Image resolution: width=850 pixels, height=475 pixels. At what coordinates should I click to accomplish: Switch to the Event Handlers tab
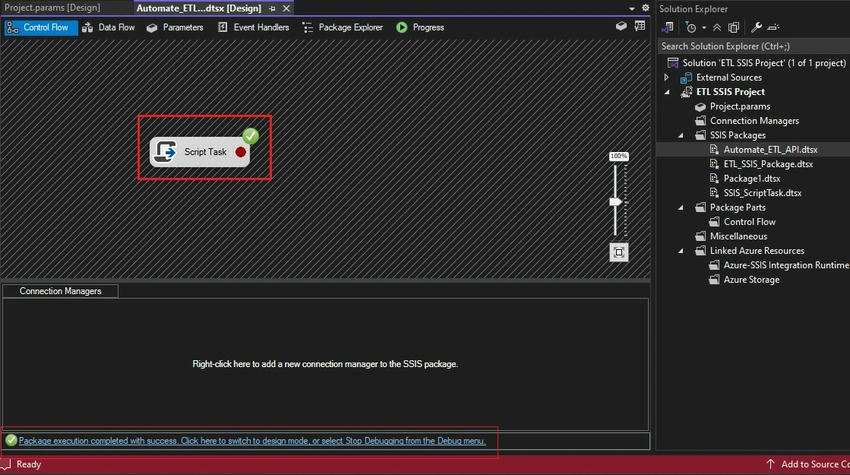click(x=253, y=27)
